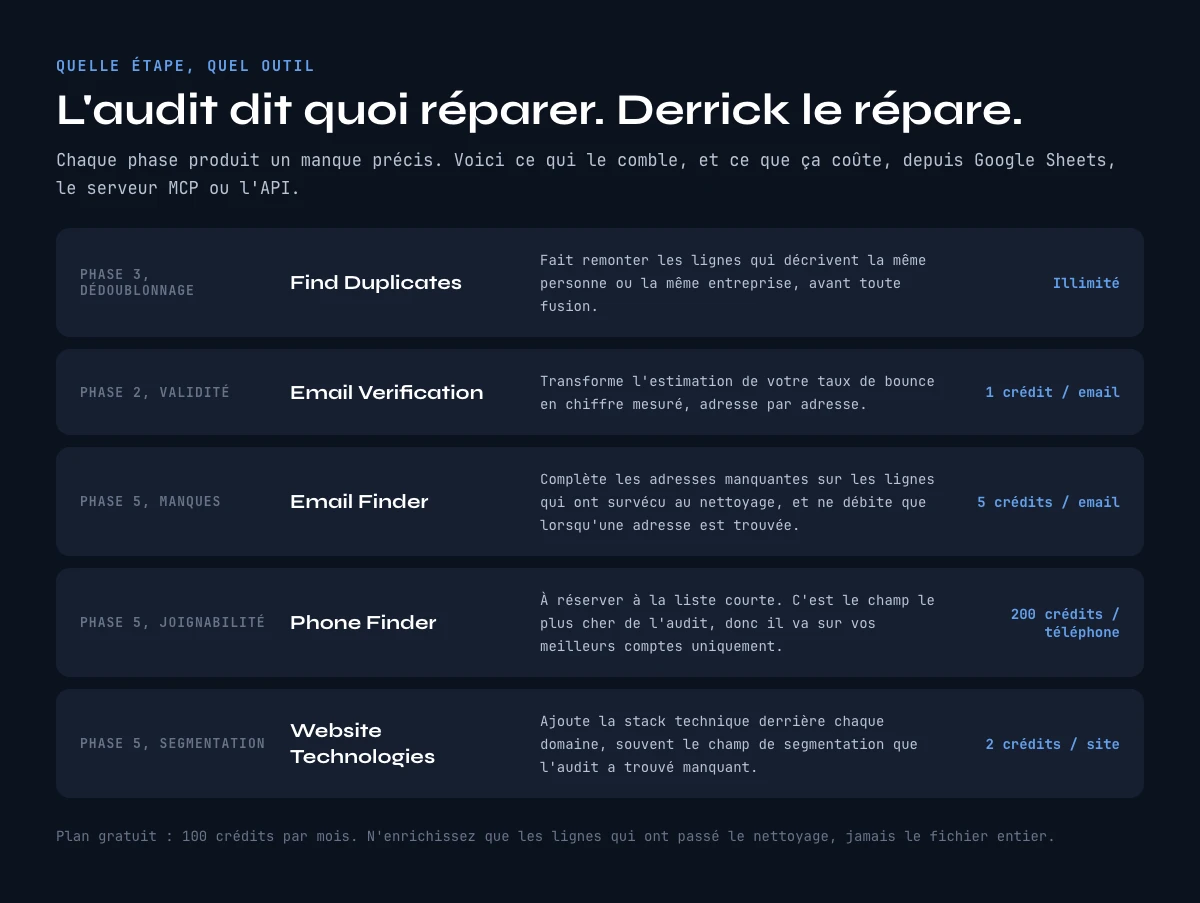Click the description 'Ajoute la stack technique'

[729, 744]
